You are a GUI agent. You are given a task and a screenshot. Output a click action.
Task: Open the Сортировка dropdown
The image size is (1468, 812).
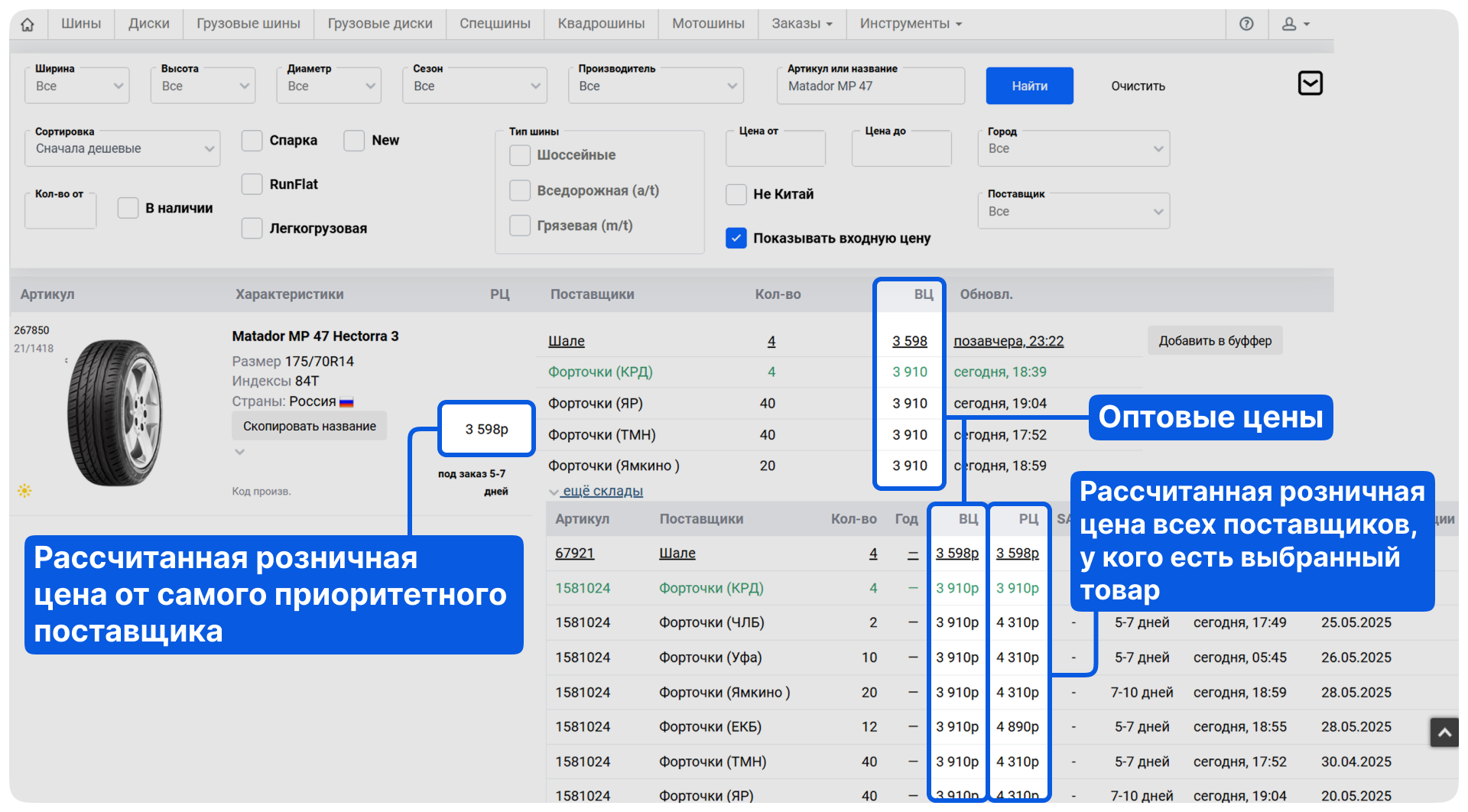(x=122, y=148)
